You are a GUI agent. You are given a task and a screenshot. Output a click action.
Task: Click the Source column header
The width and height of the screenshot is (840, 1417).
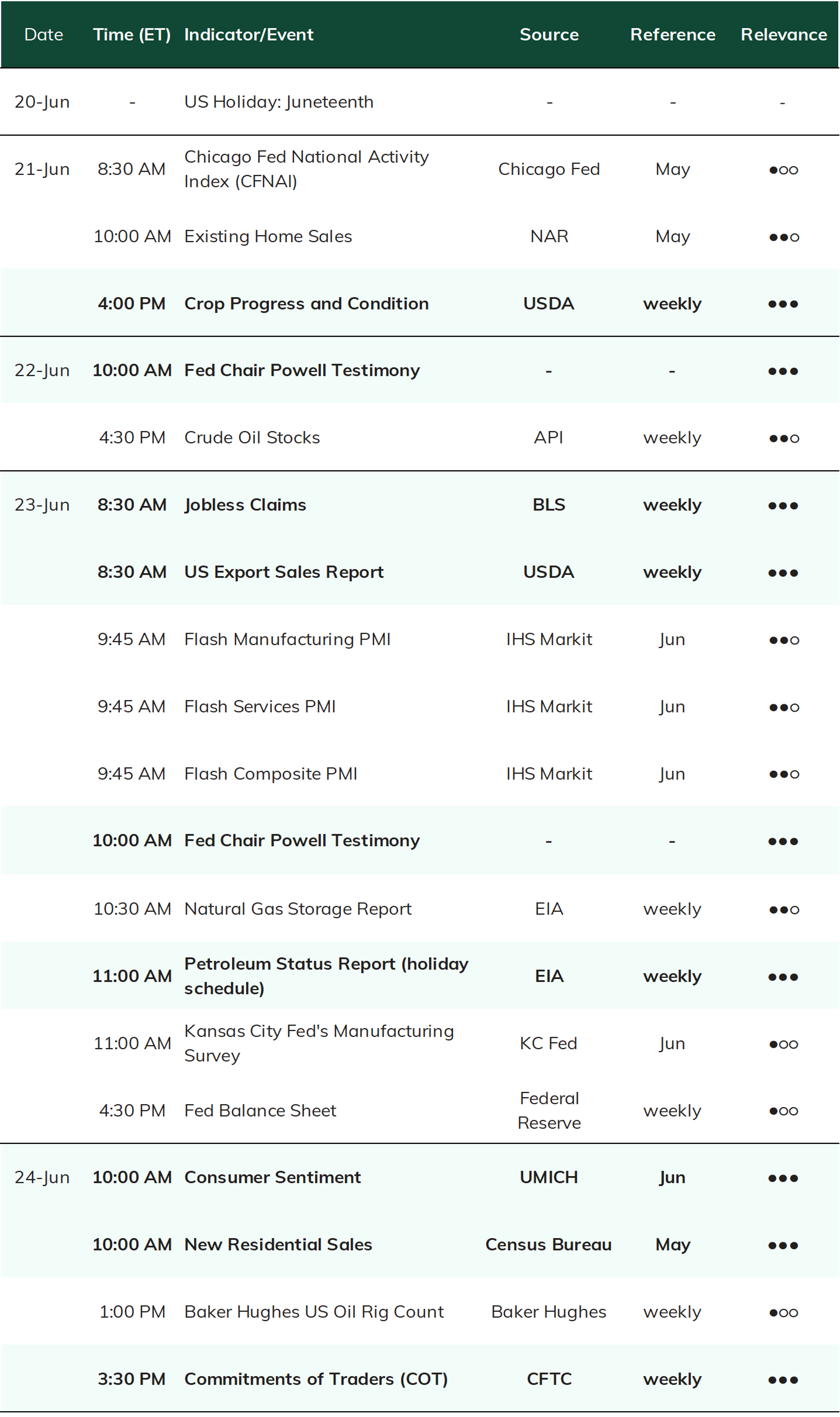click(x=549, y=35)
